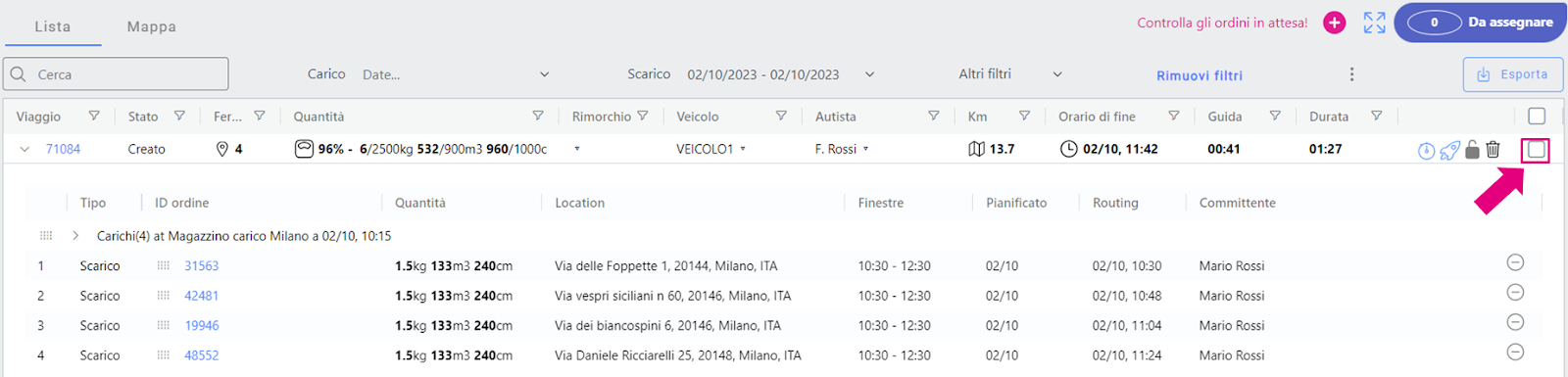Switch to the Mappa tab

tap(152, 26)
